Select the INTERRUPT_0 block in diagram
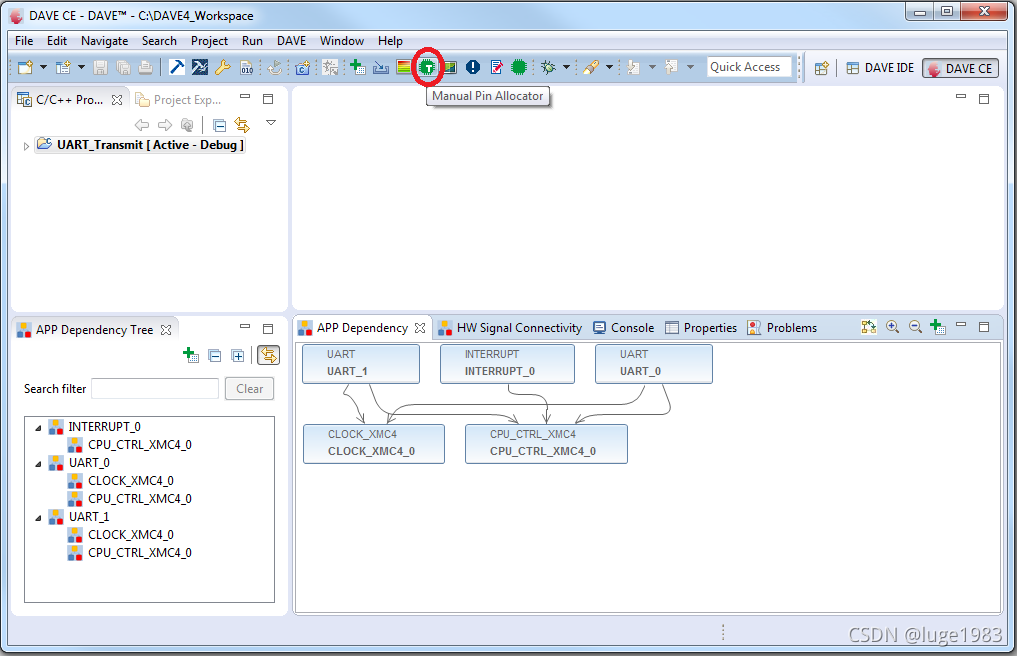The image size is (1017, 656). (507, 363)
